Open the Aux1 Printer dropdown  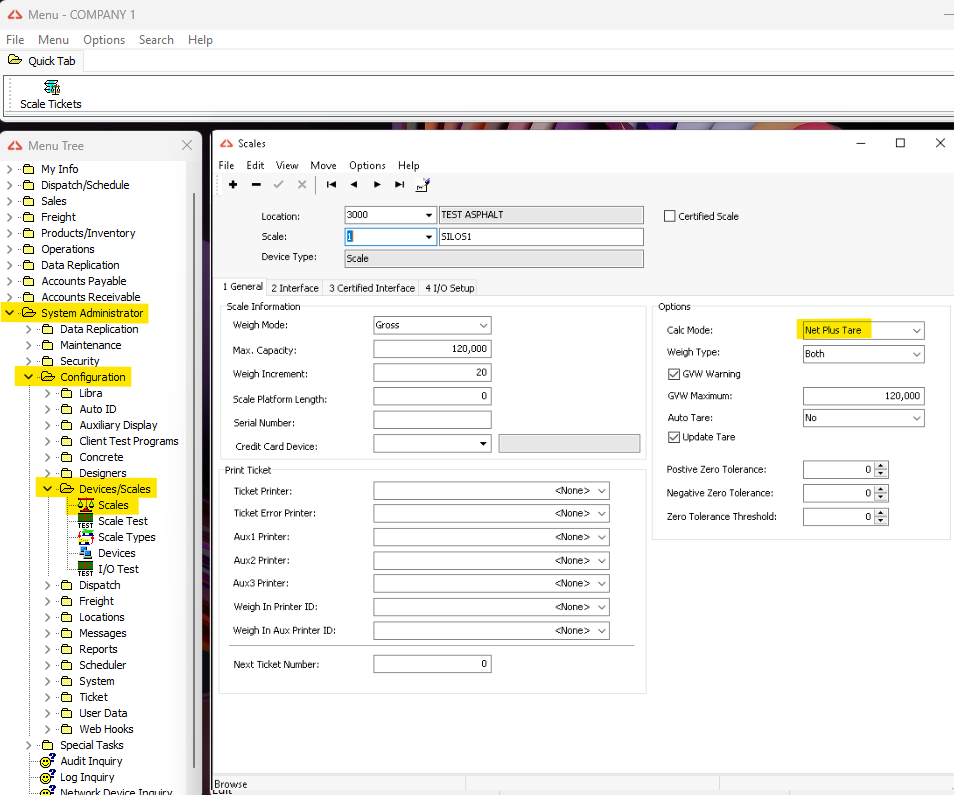602,537
